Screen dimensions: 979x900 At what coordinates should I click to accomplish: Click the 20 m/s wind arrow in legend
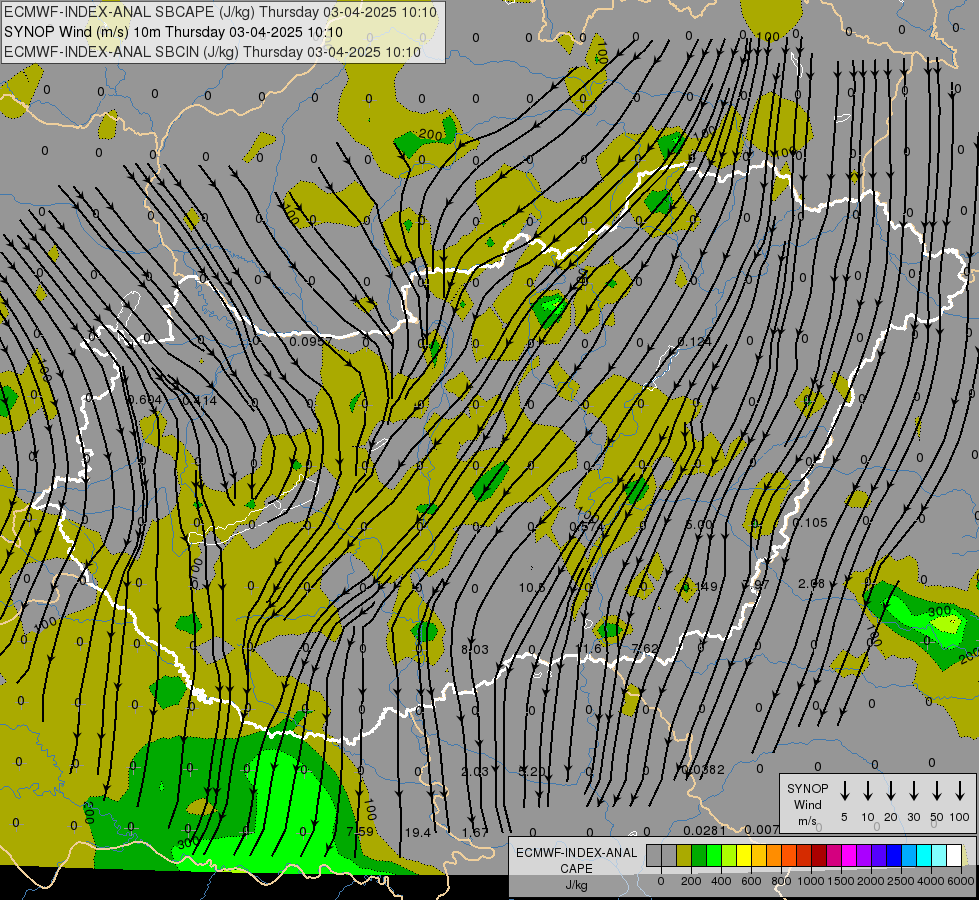890,791
